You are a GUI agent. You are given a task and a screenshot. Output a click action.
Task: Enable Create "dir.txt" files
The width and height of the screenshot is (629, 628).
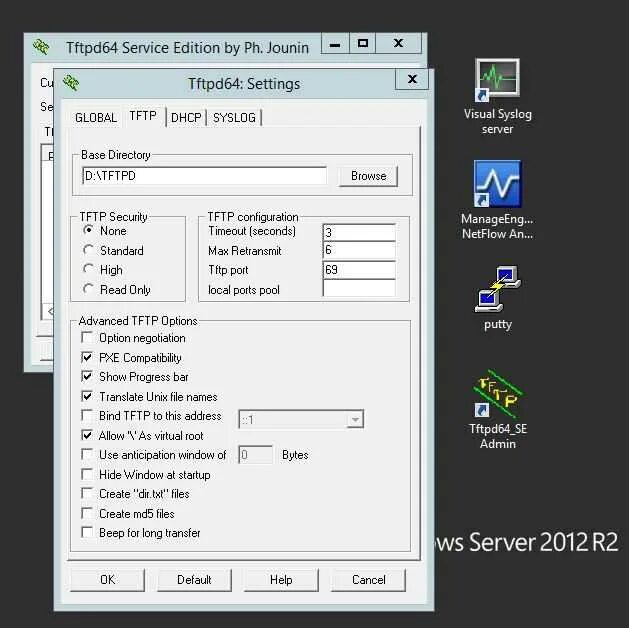[87, 493]
